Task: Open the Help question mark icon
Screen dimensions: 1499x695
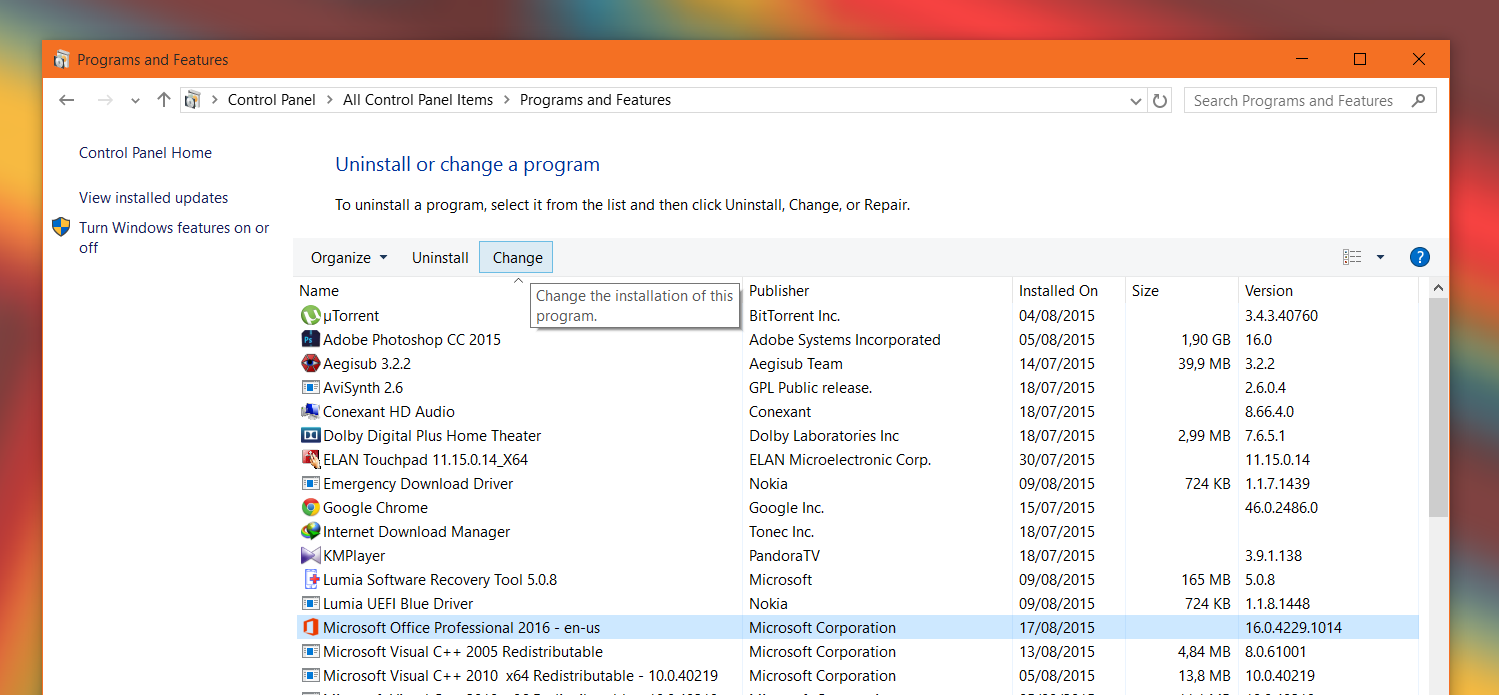Action: click(1419, 257)
